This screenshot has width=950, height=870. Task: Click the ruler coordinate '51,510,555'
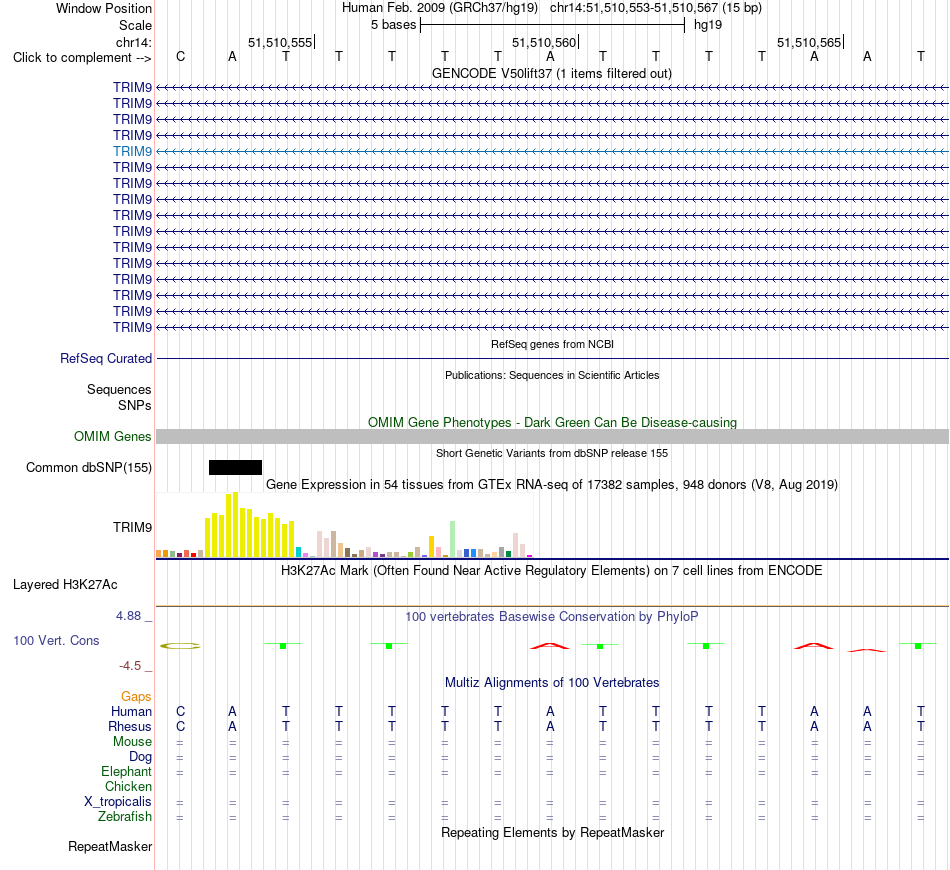pyautogui.click(x=280, y=42)
